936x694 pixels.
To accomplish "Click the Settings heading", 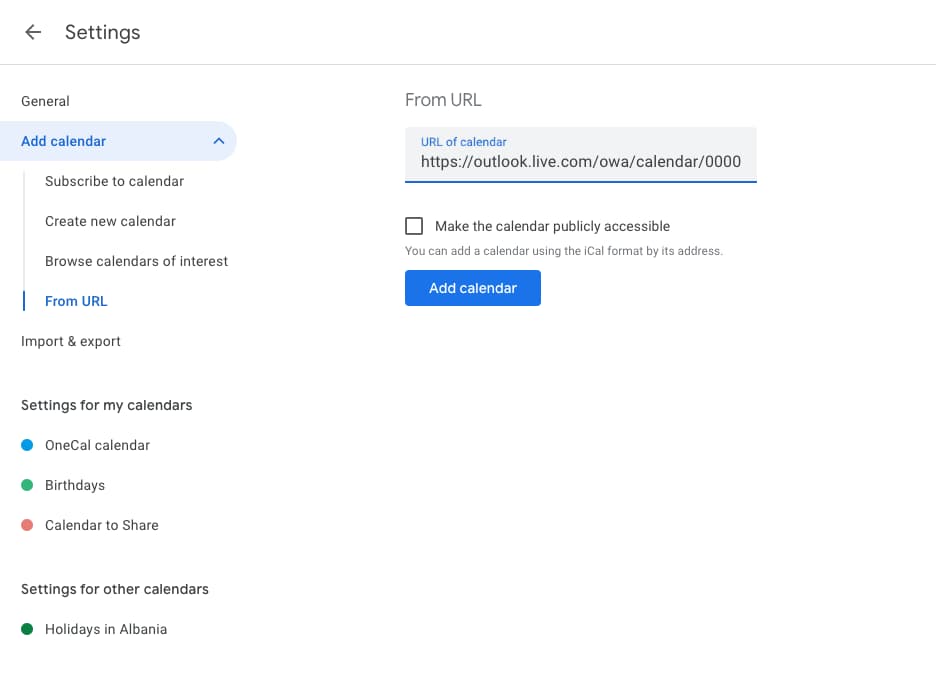I will pos(102,31).
